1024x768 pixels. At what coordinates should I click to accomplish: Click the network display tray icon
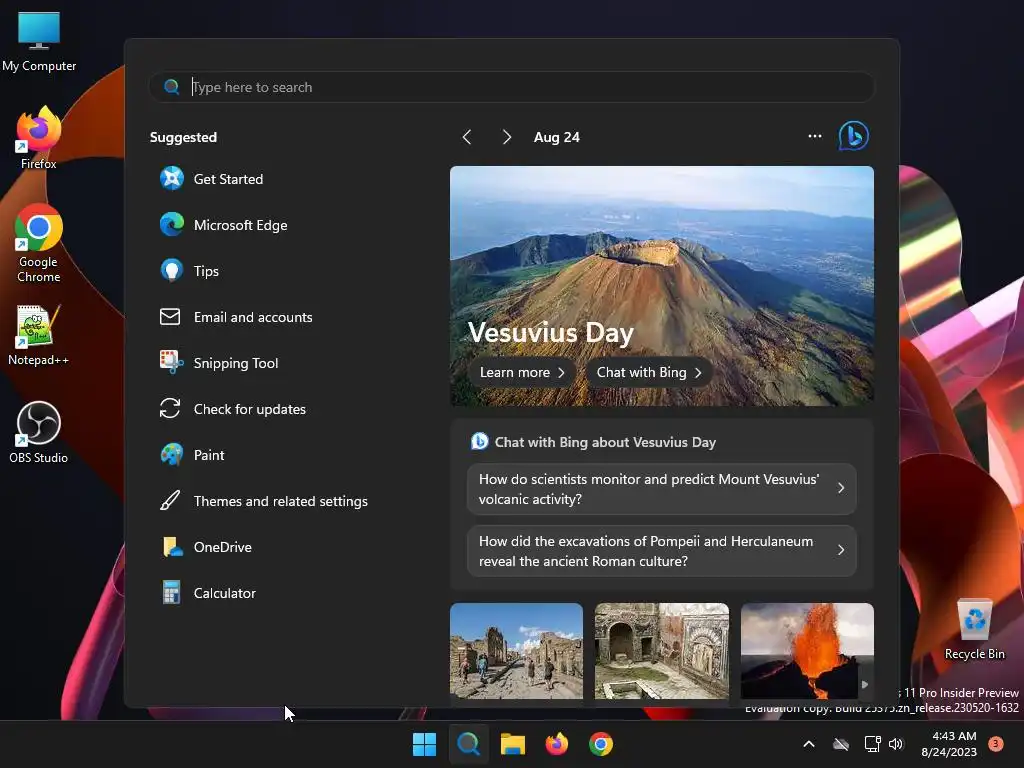872,744
